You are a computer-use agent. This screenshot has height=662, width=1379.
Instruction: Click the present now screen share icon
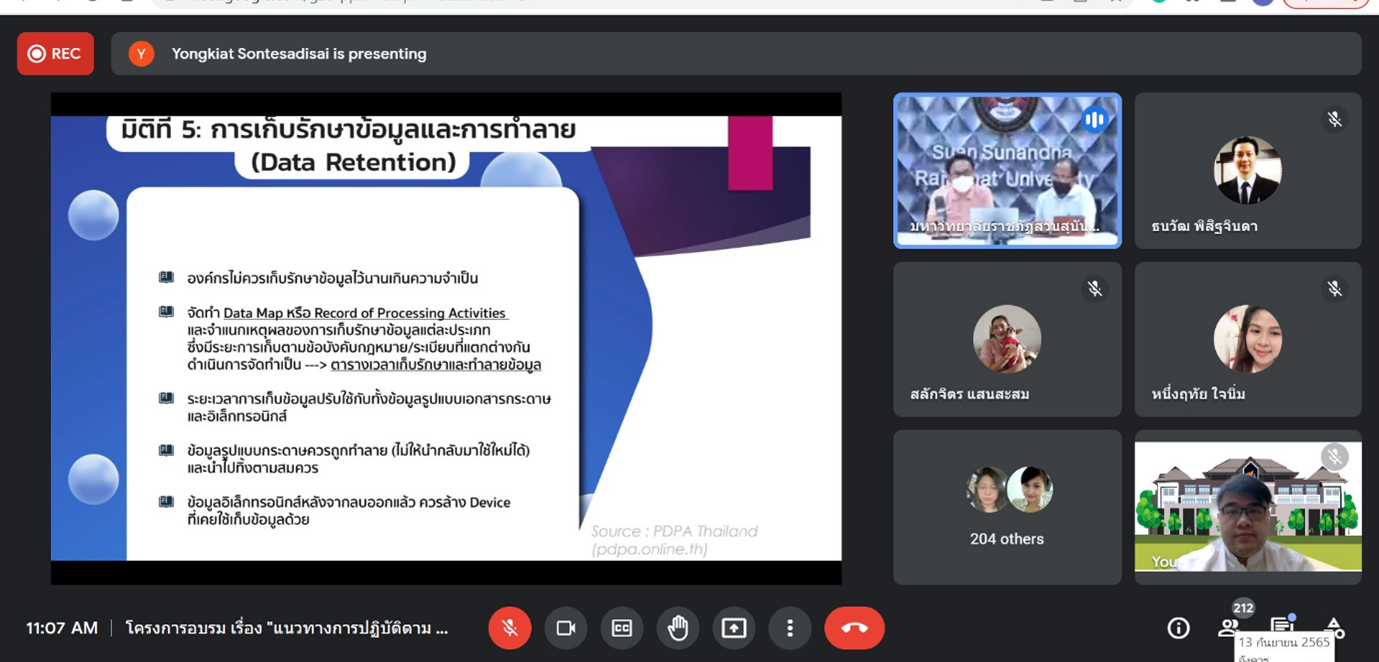point(734,628)
